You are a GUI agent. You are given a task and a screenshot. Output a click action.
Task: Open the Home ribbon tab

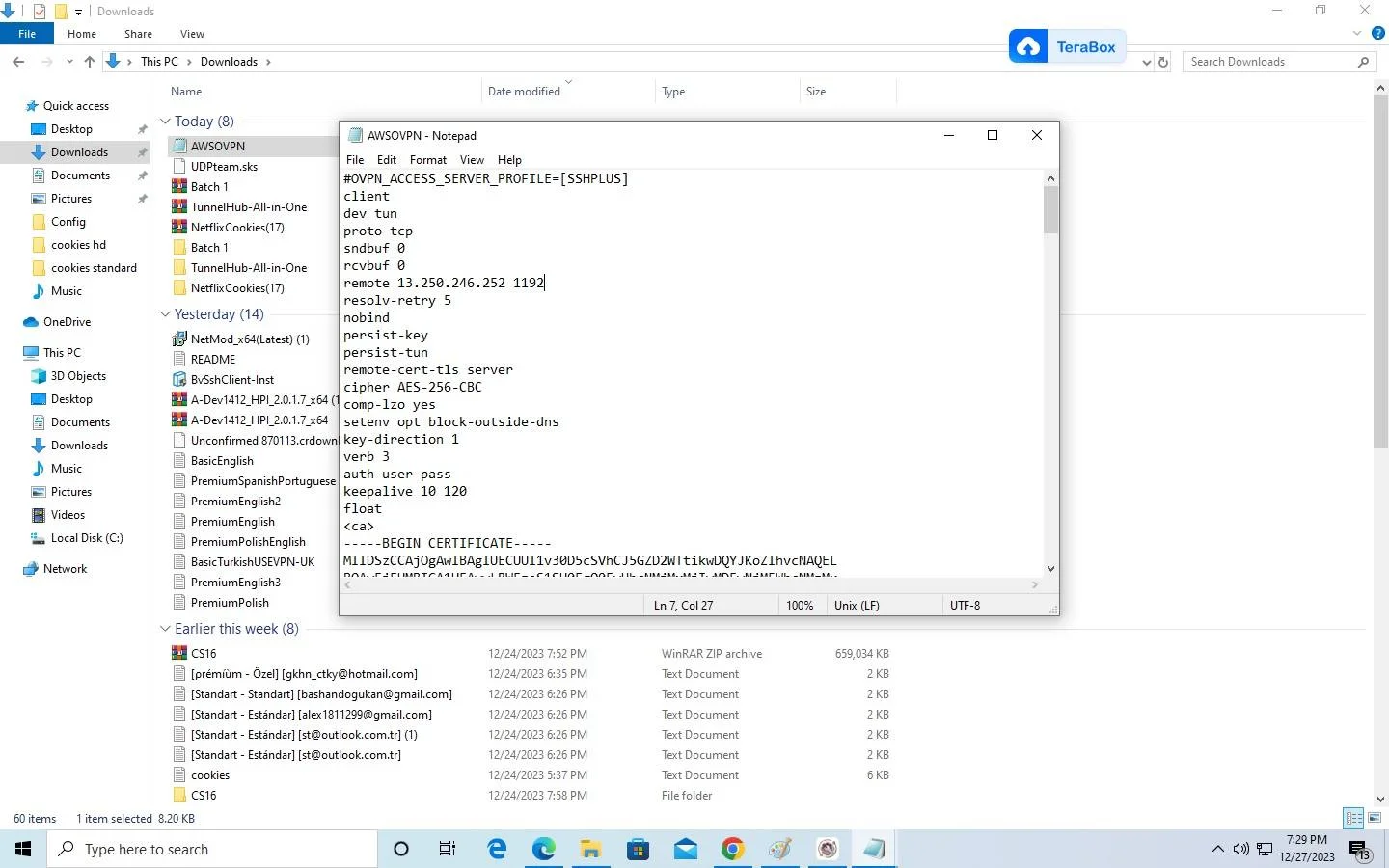point(82,34)
